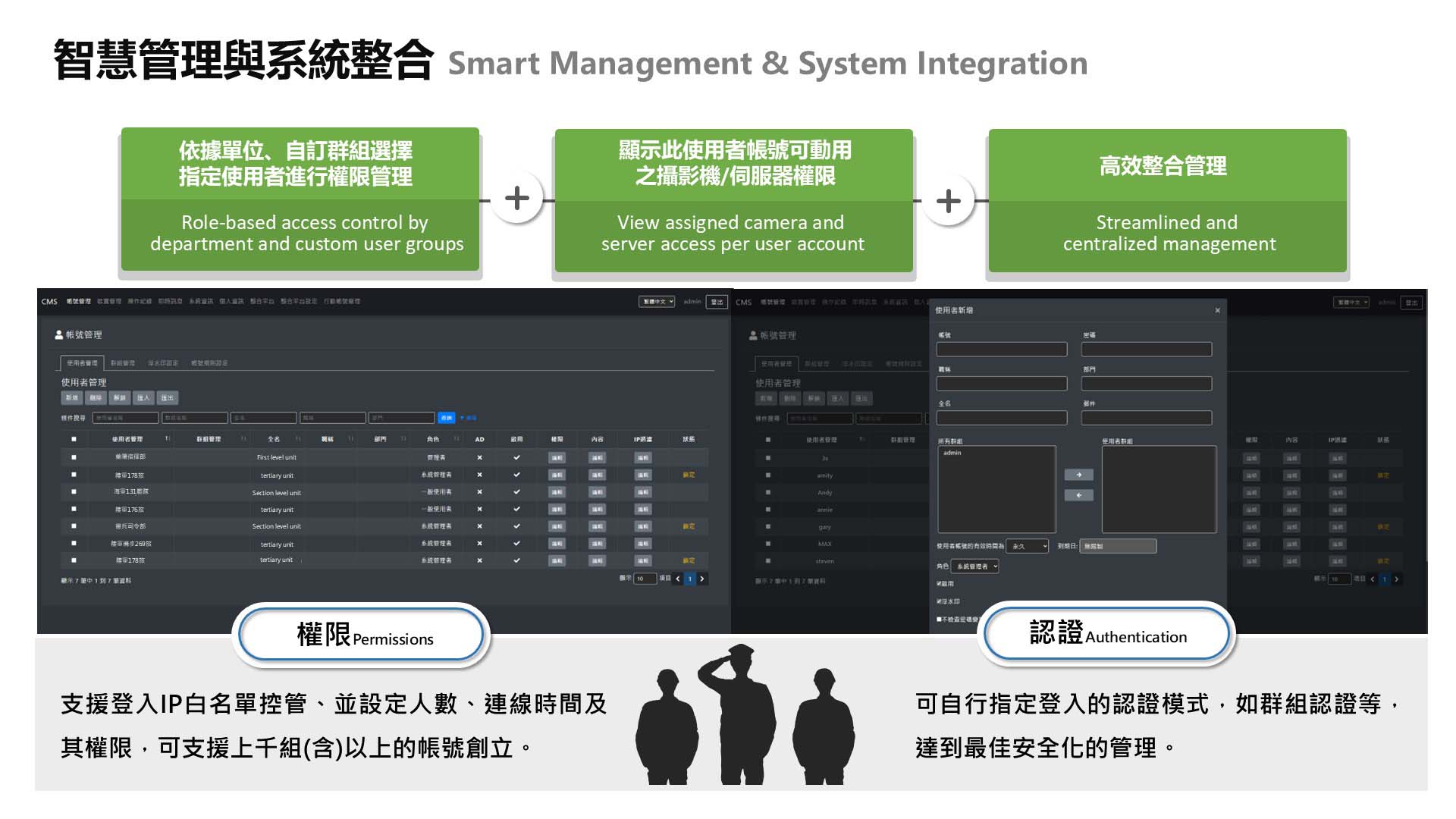This screenshot has width=1456, height=819.
Task: Click the 帳號 input field in the dialog
Action: click(1001, 350)
